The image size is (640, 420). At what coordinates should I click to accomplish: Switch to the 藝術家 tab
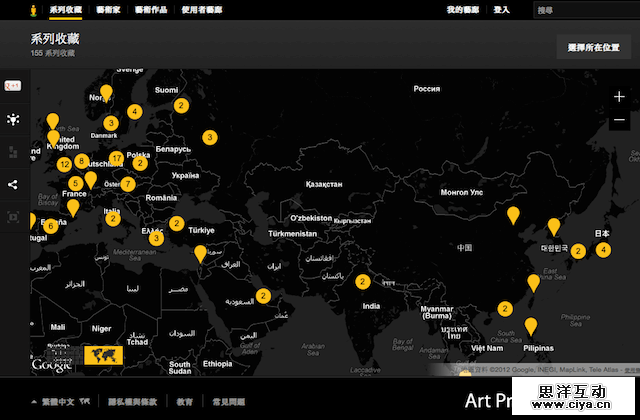tap(110, 10)
